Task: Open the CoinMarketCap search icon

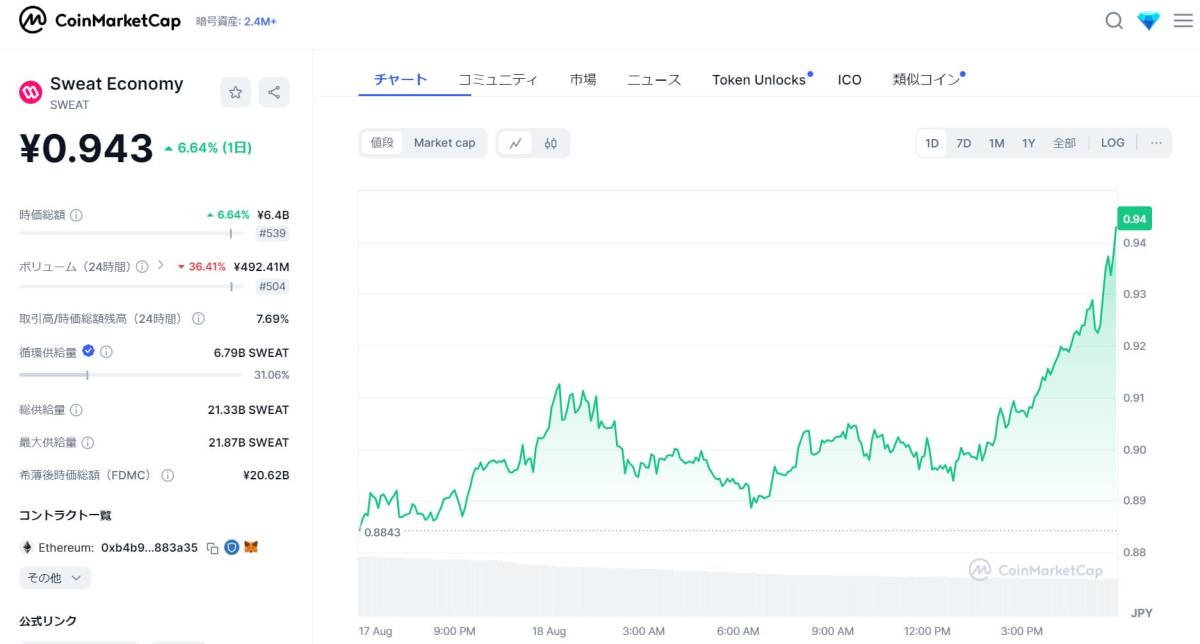Action: 1114,20
